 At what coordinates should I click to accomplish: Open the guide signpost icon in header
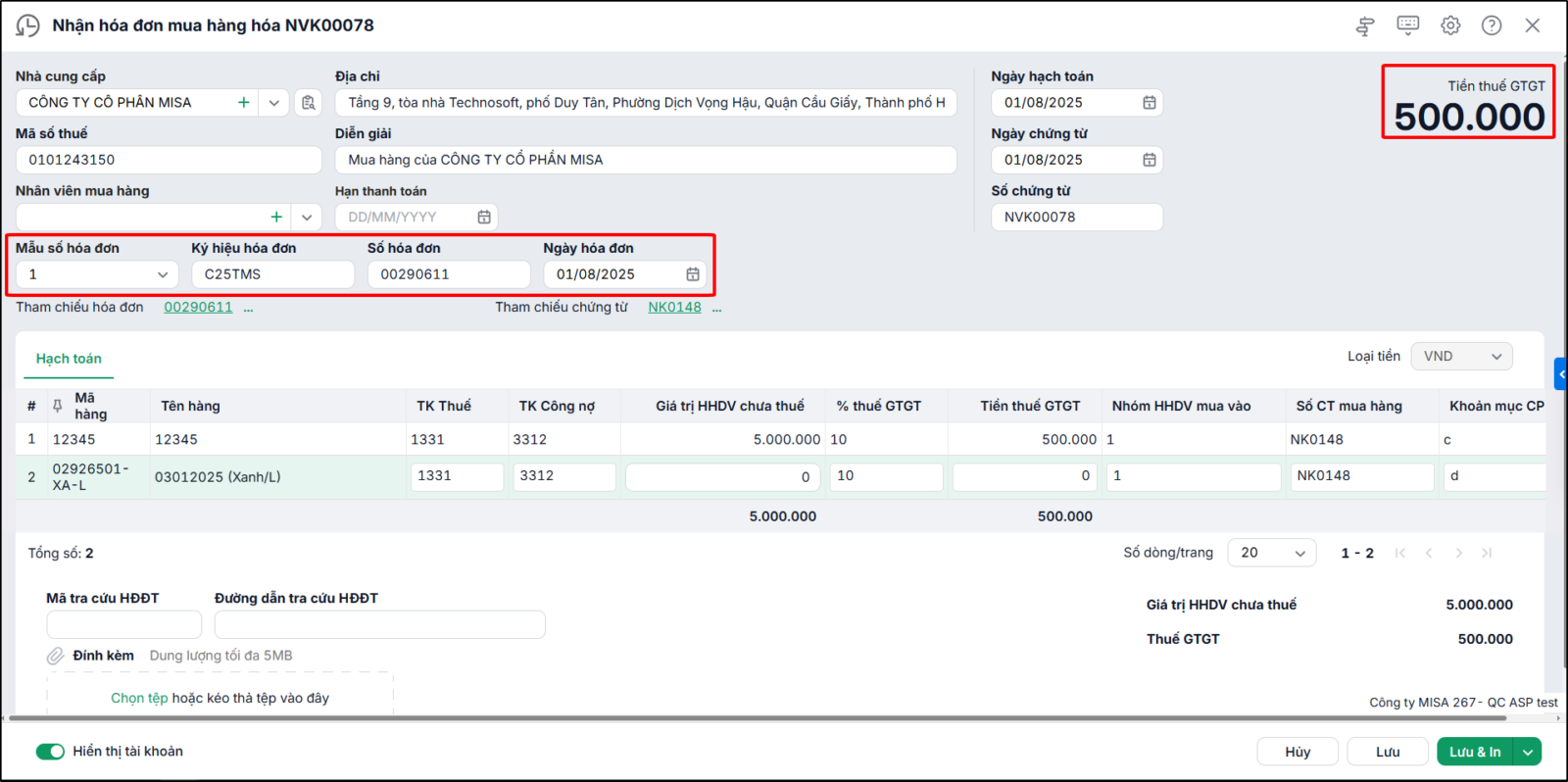[x=1365, y=26]
